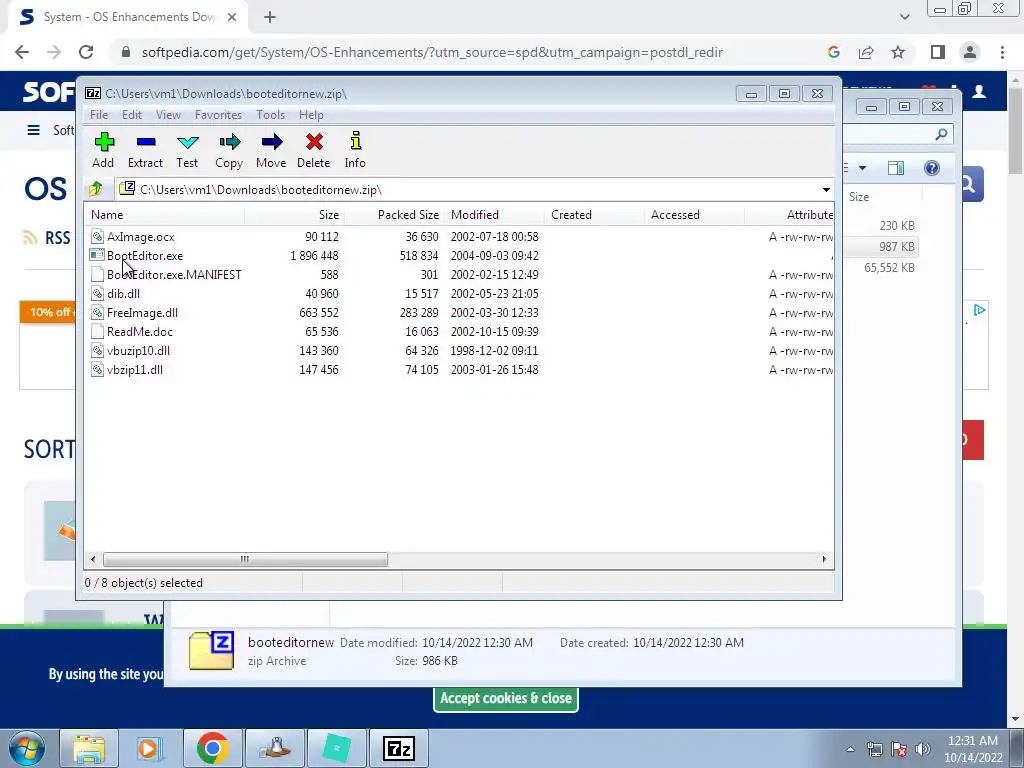Open 7-Zip File menu

pos(99,115)
